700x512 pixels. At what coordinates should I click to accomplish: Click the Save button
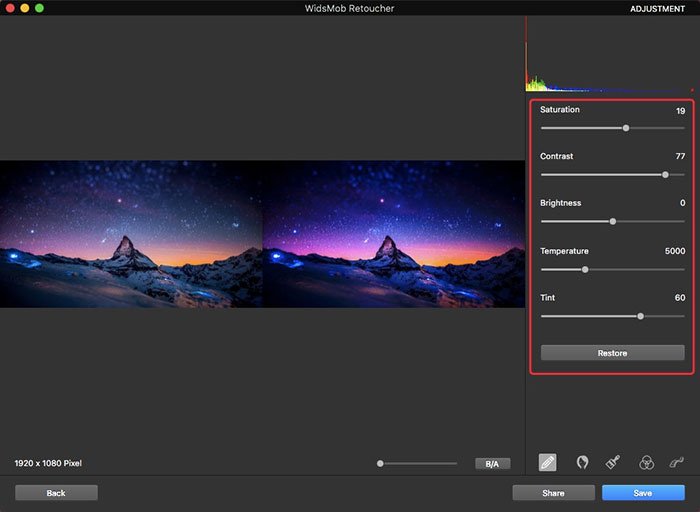tap(643, 493)
